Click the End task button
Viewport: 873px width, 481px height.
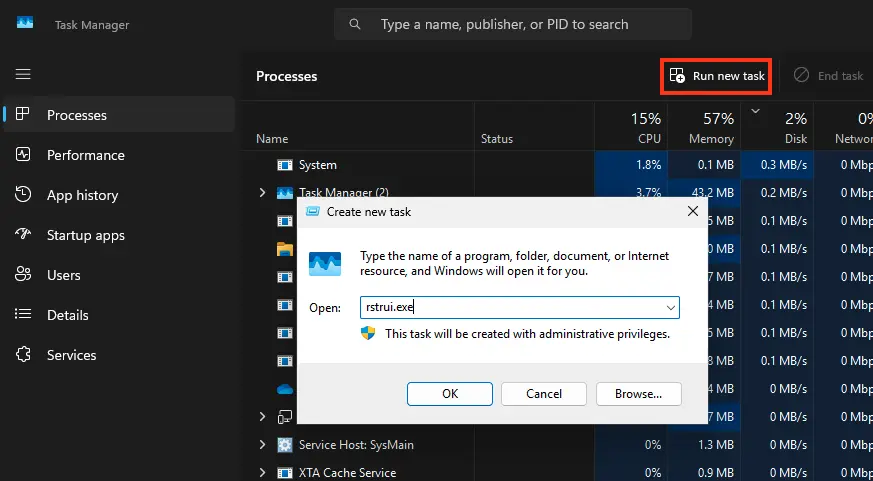828,76
